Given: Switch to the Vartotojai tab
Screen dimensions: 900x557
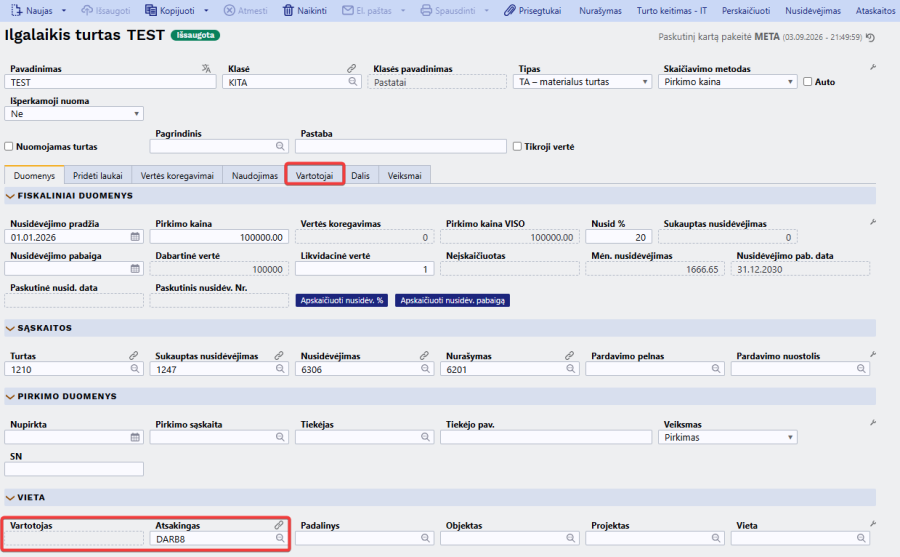Looking at the screenshot, I should (315, 175).
